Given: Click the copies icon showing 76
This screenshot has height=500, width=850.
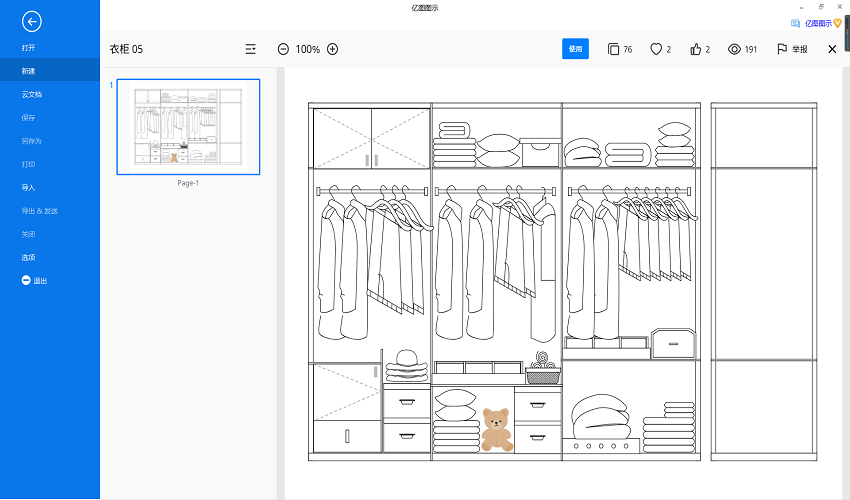Looking at the screenshot, I should click(x=613, y=49).
